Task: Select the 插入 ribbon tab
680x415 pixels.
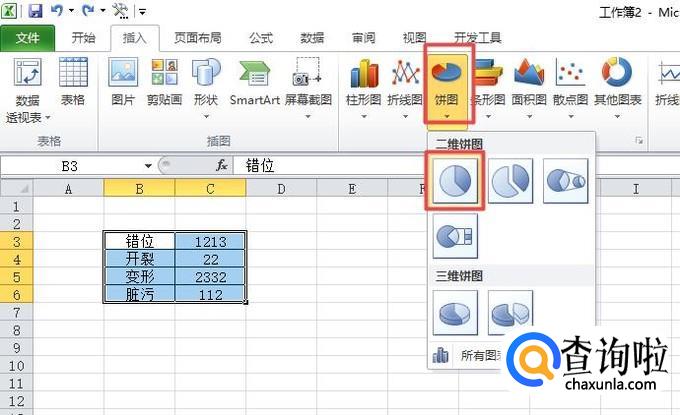Action: (135, 38)
